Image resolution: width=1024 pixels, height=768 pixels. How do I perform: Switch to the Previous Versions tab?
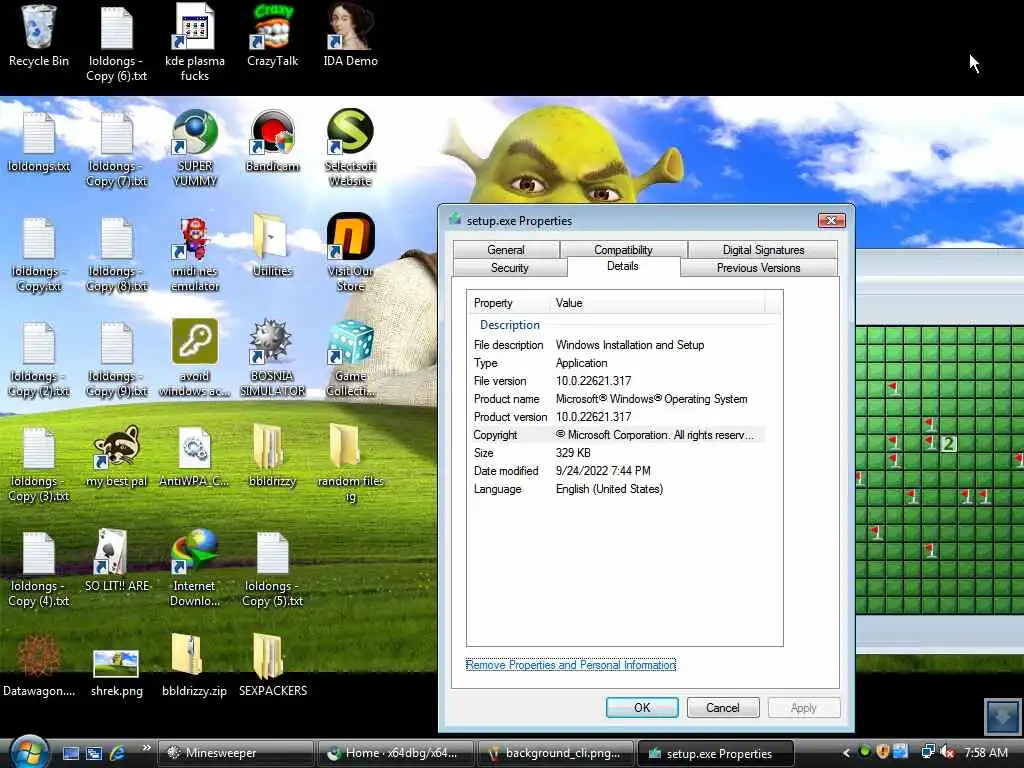[x=758, y=268]
